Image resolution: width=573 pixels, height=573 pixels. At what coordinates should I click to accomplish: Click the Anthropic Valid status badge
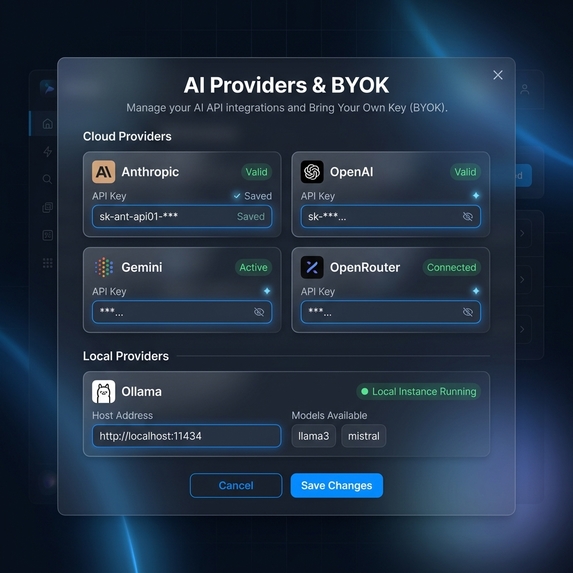(x=257, y=172)
